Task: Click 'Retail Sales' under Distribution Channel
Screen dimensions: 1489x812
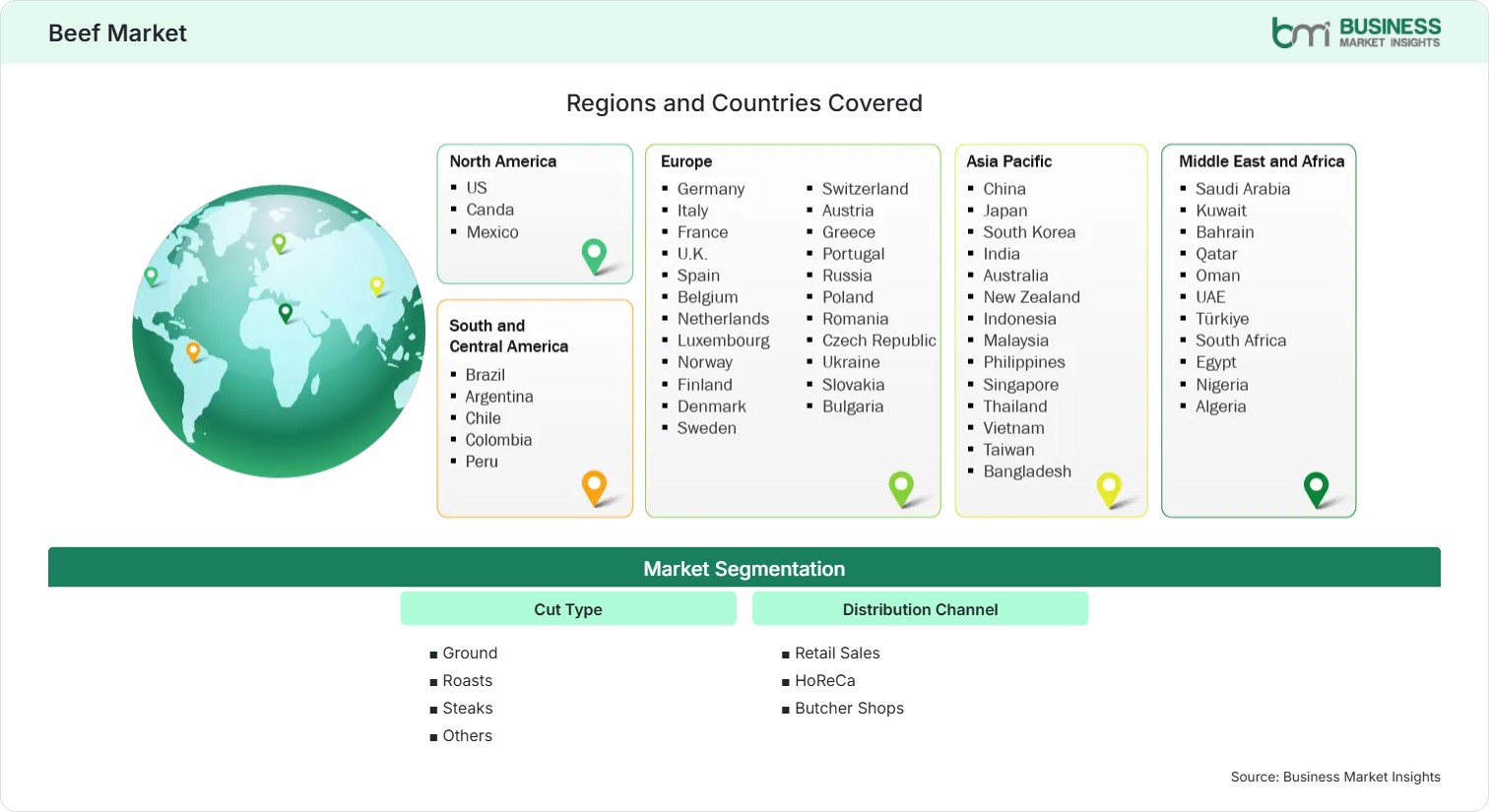Action: tap(837, 654)
